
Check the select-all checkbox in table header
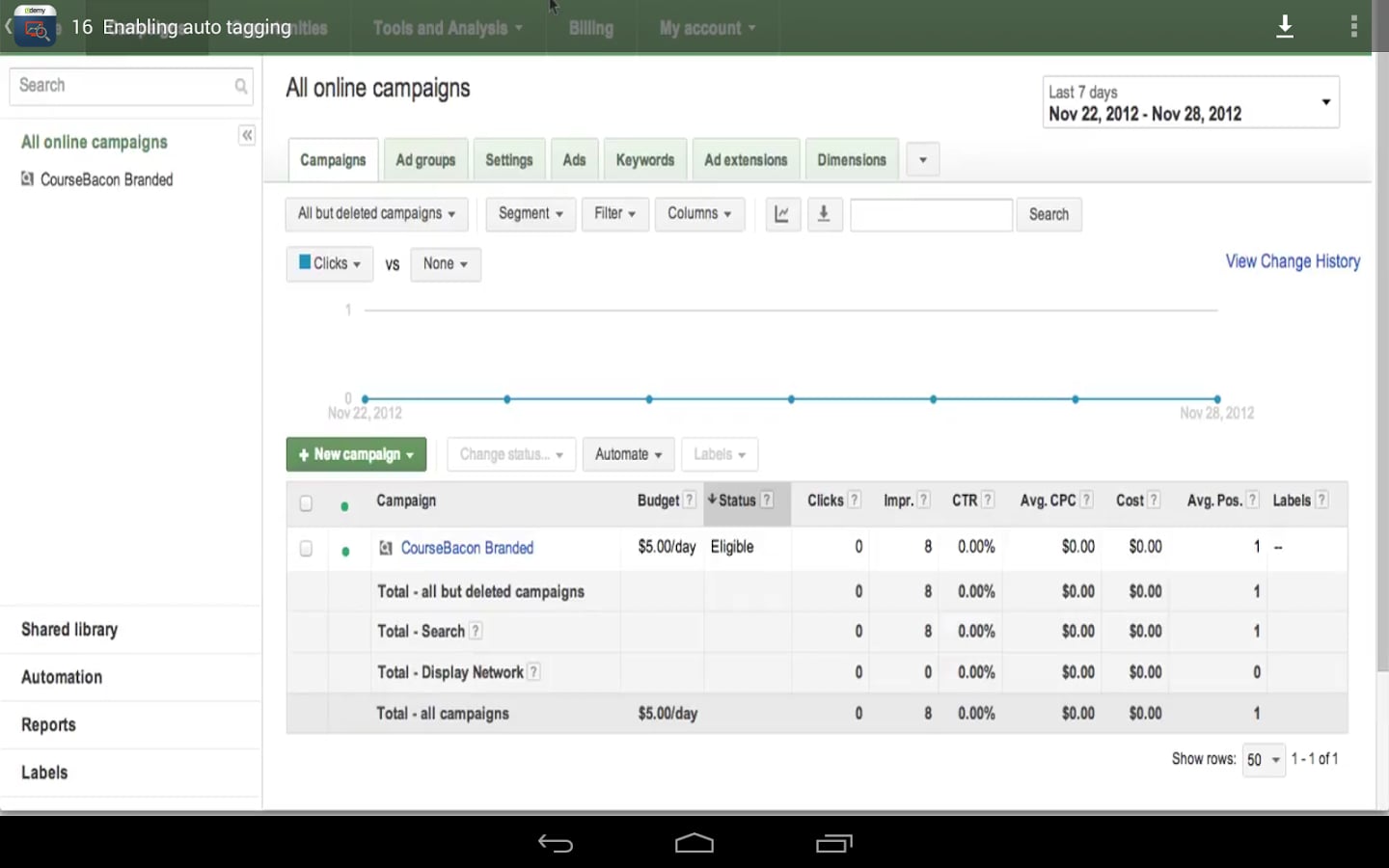point(306,502)
